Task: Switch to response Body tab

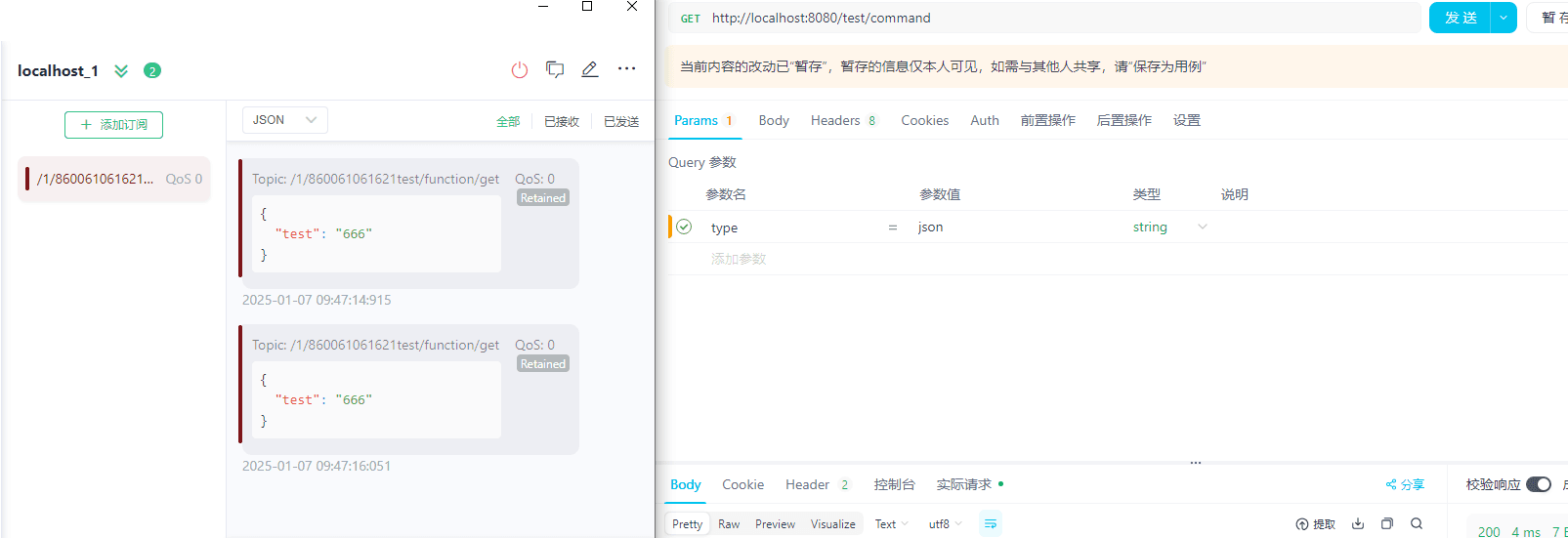Action: point(686,484)
